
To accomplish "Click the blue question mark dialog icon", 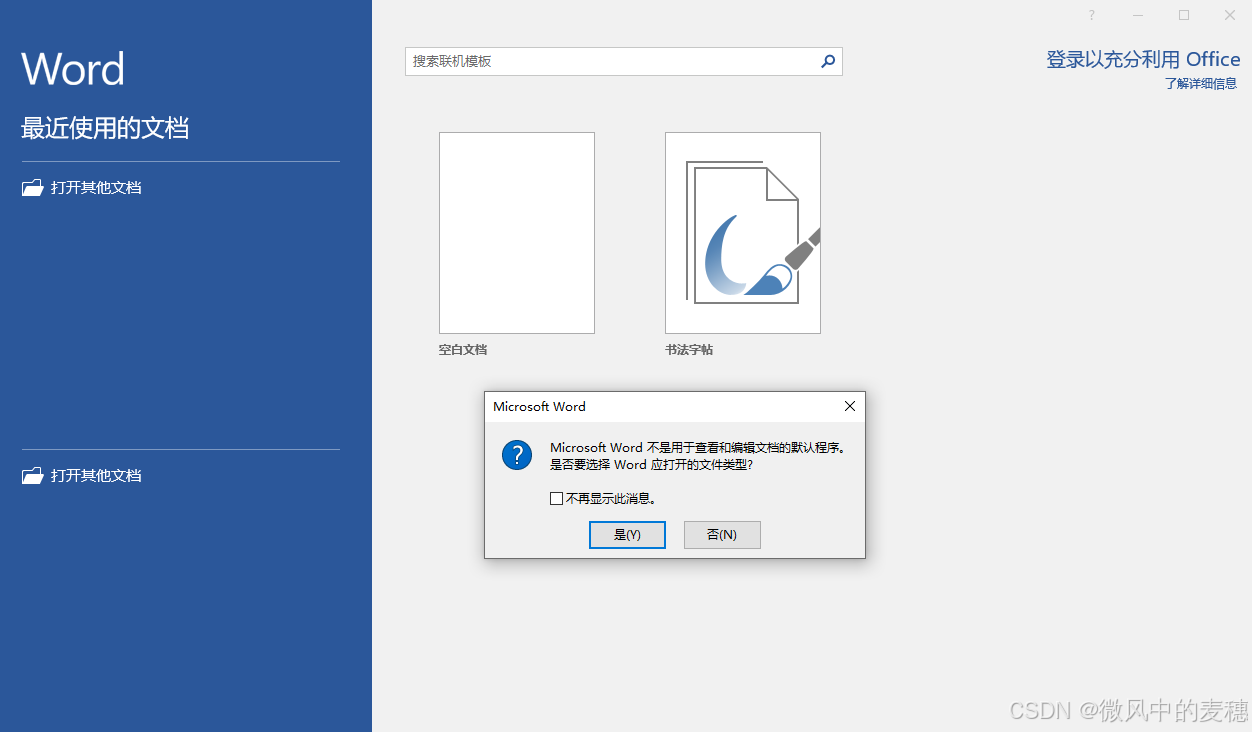I will point(517,455).
